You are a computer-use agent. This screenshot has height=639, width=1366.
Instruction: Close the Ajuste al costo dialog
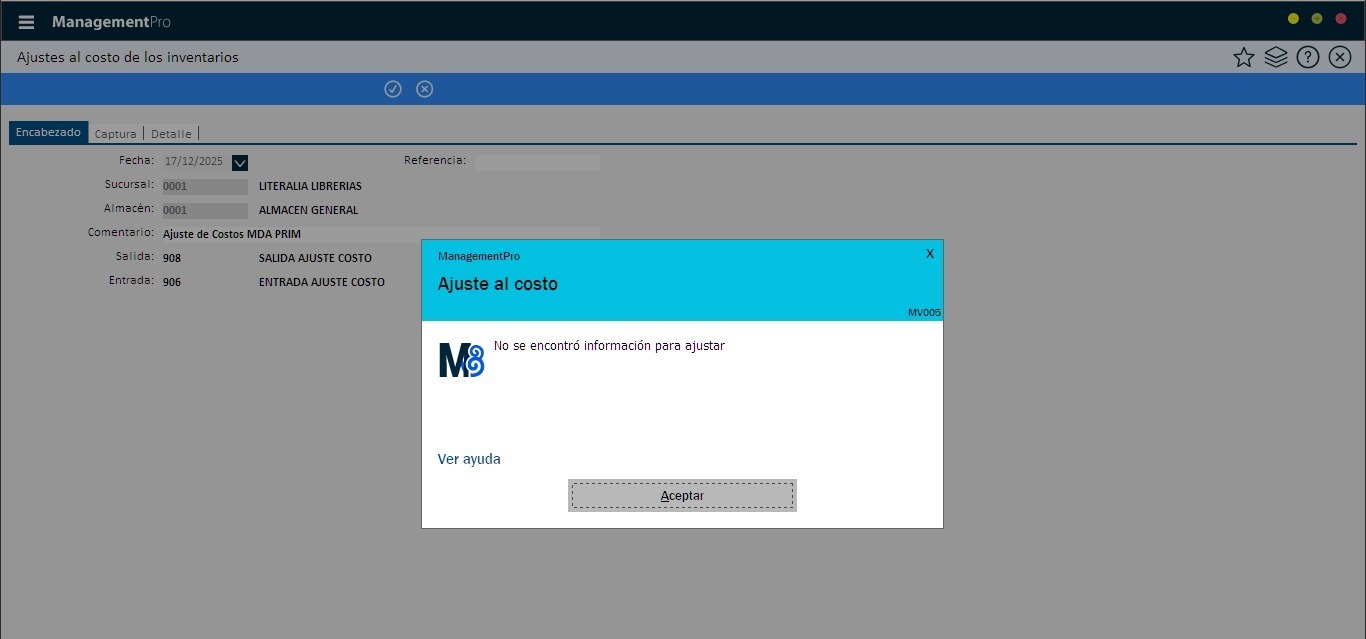[x=930, y=254]
